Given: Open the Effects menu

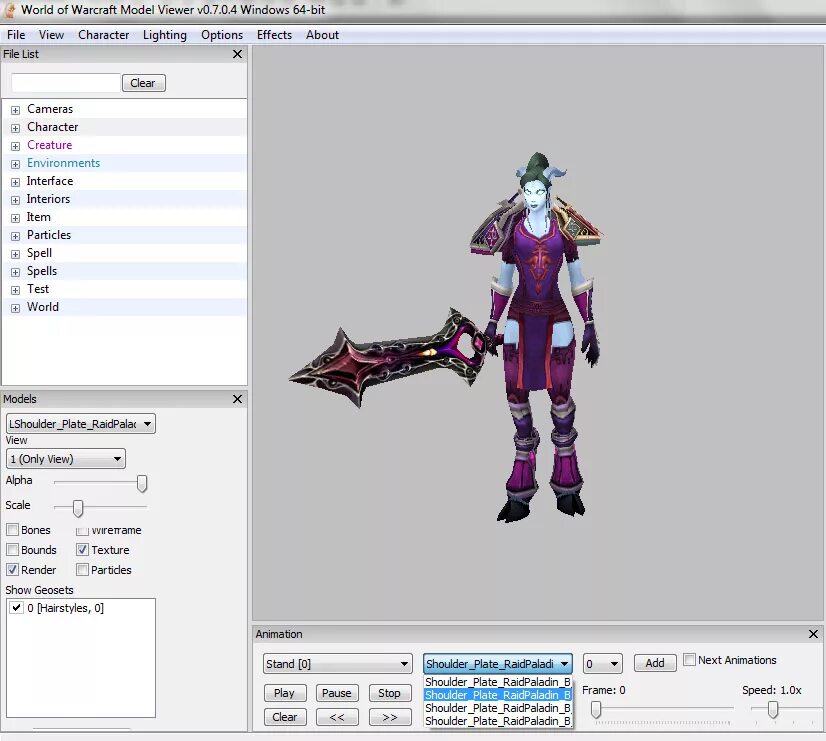Looking at the screenshot, I should pos(274,35).
